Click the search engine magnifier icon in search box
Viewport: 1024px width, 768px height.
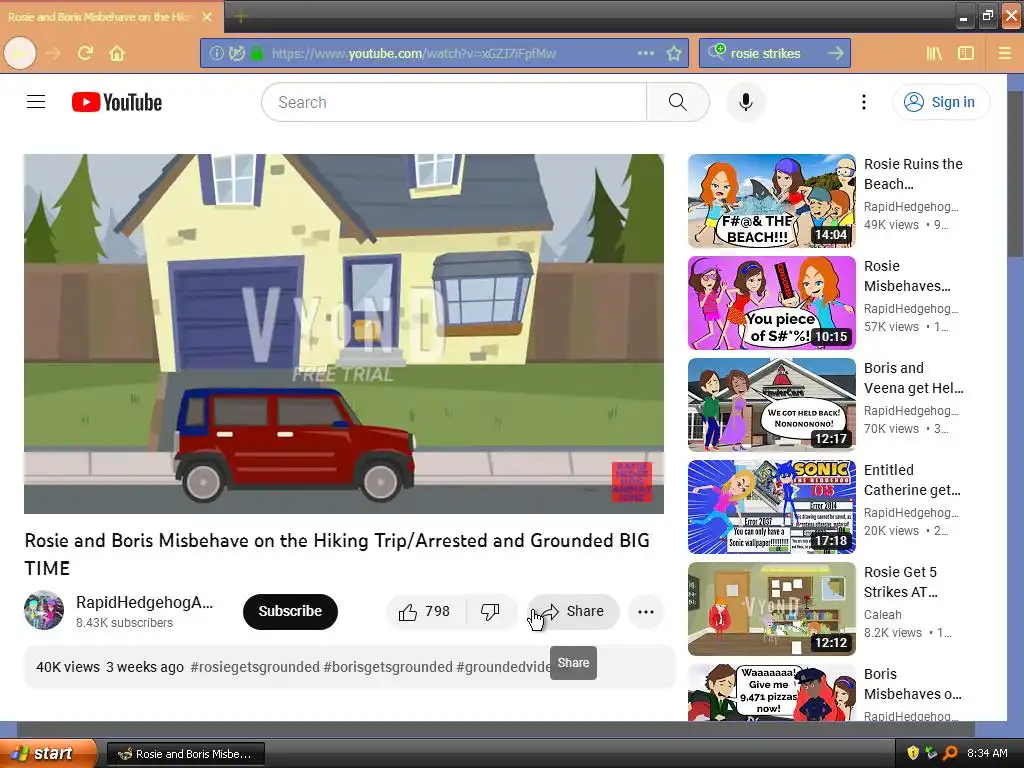point(716,52)
